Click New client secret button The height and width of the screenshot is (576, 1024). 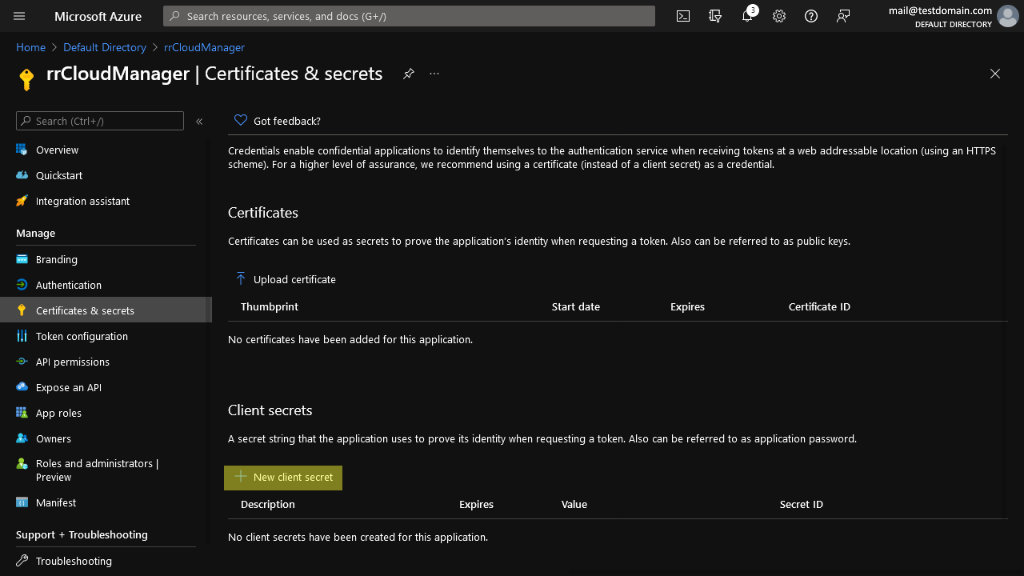click(283, 477)
